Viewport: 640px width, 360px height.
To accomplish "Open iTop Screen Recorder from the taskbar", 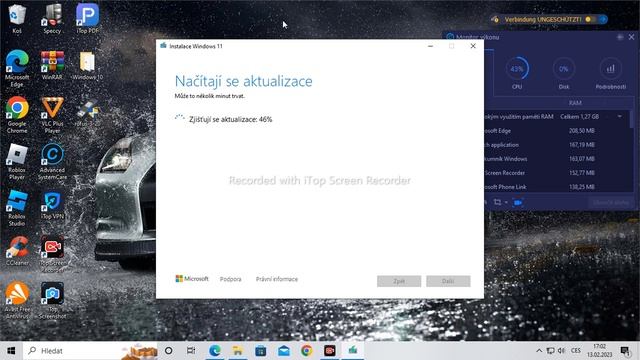I will [x=329, y=351].
